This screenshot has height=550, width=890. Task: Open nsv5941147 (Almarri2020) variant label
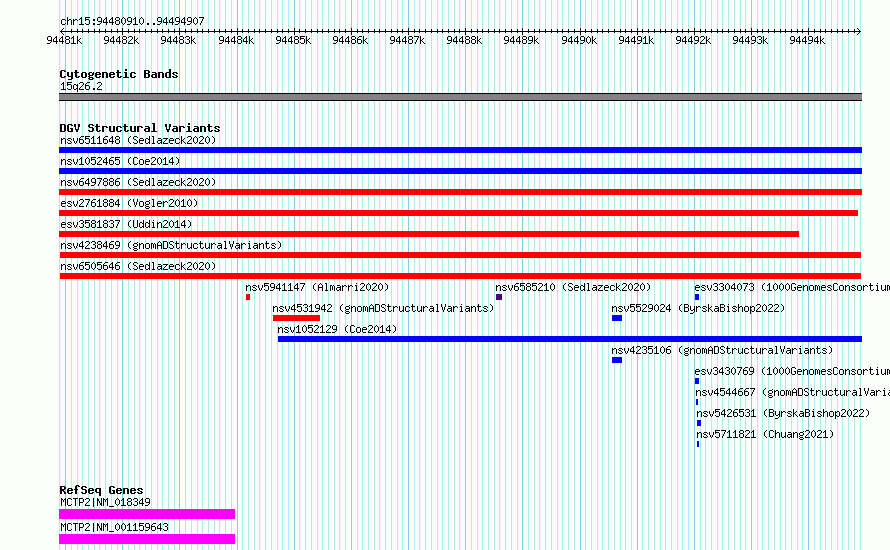pyautogui.click(x=317, y=287)
